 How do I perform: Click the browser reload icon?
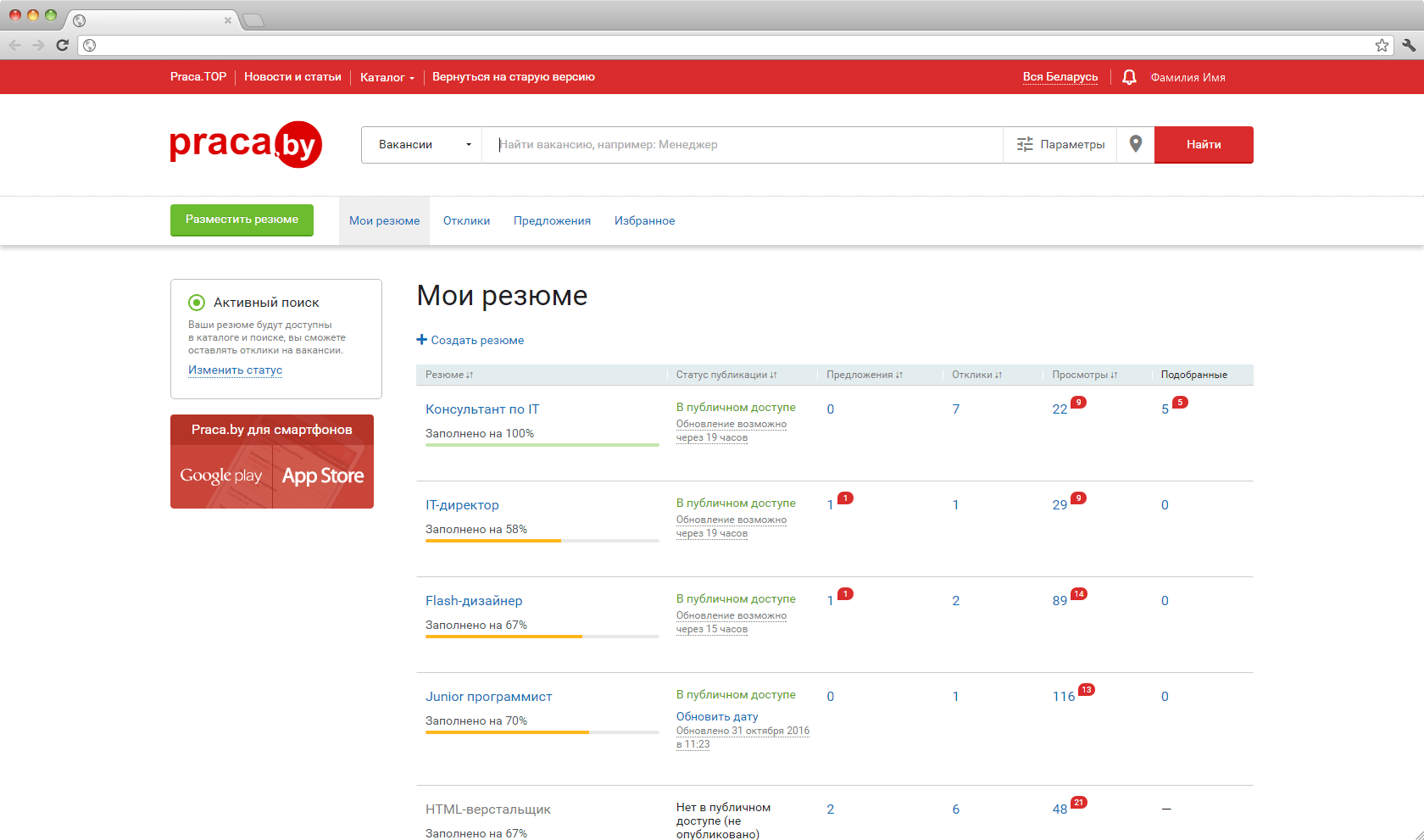pyautogui.click(x=62, y=45)
